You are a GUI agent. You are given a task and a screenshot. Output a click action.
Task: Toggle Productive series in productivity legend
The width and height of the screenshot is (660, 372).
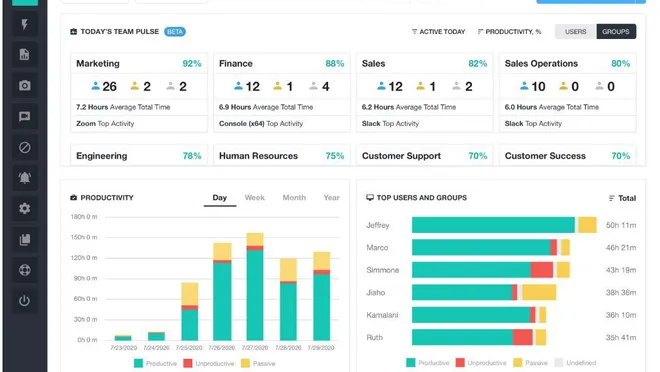pyautogui.click(x=155, y=363)
